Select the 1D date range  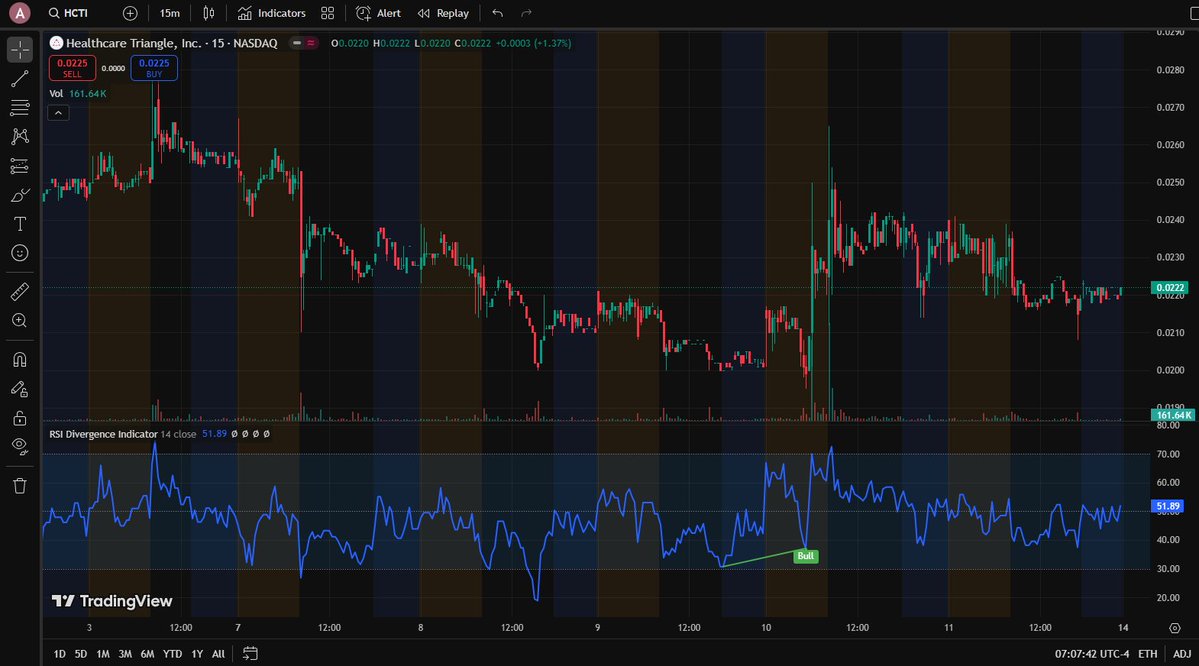(59, 654)
